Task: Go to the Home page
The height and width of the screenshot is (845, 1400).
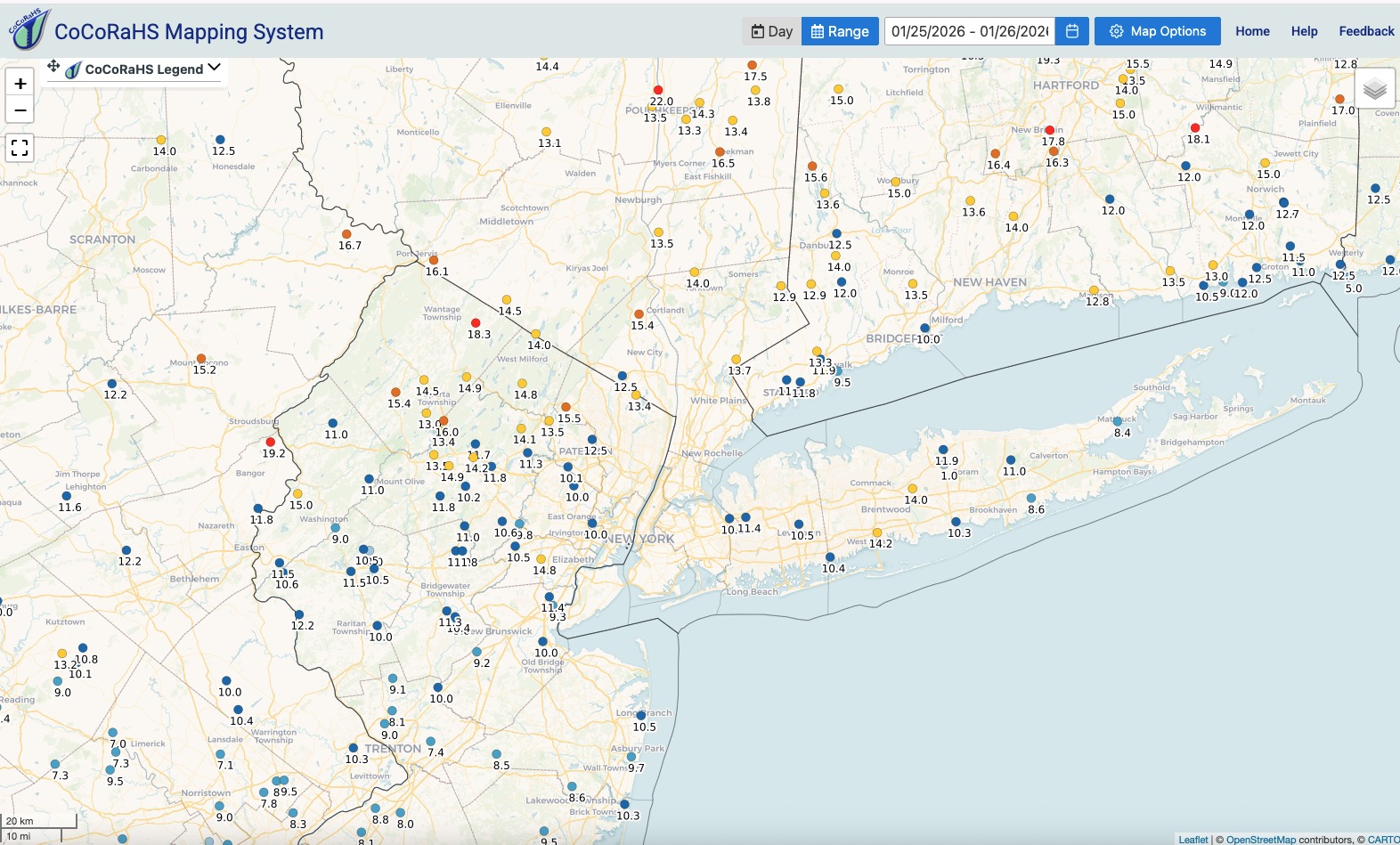Action: coord(1252,31)
